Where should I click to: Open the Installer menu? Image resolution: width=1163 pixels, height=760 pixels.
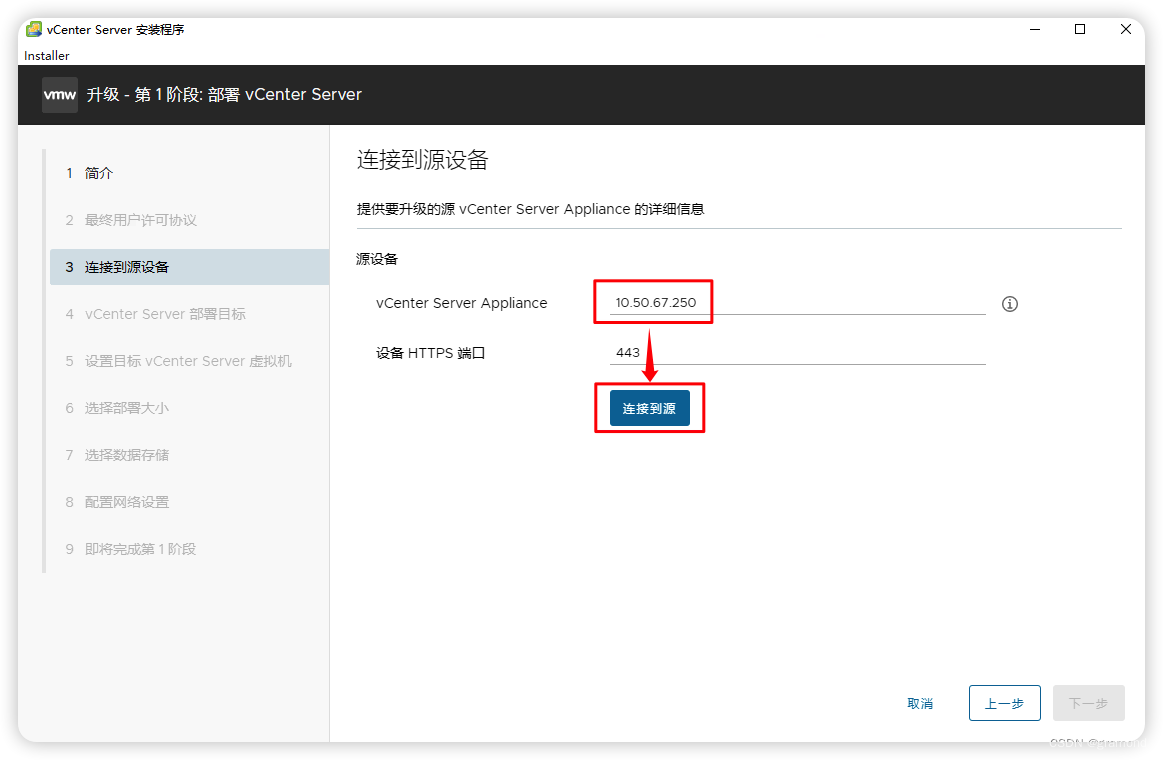click(47, 56)
